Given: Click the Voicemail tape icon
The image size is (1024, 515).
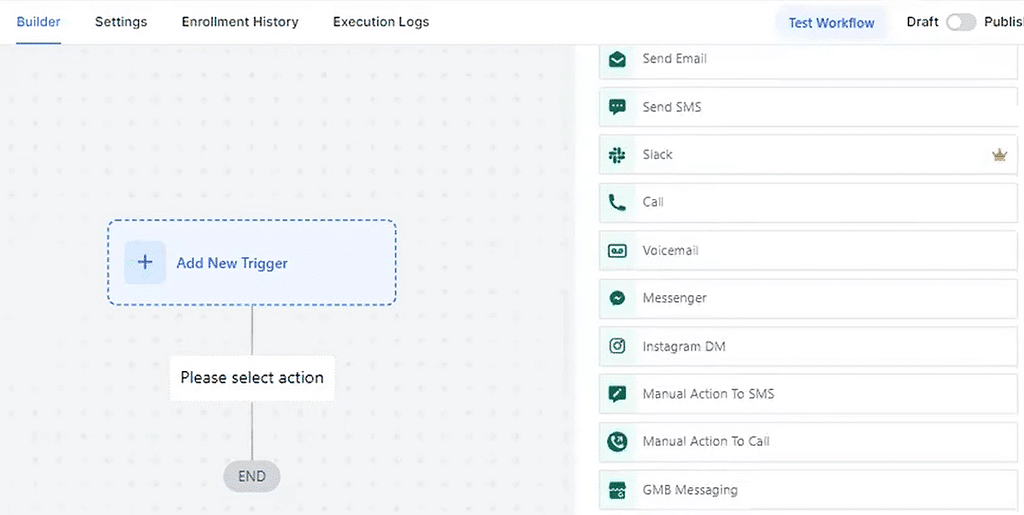Looking at the screenshot, I should point(617,251).
